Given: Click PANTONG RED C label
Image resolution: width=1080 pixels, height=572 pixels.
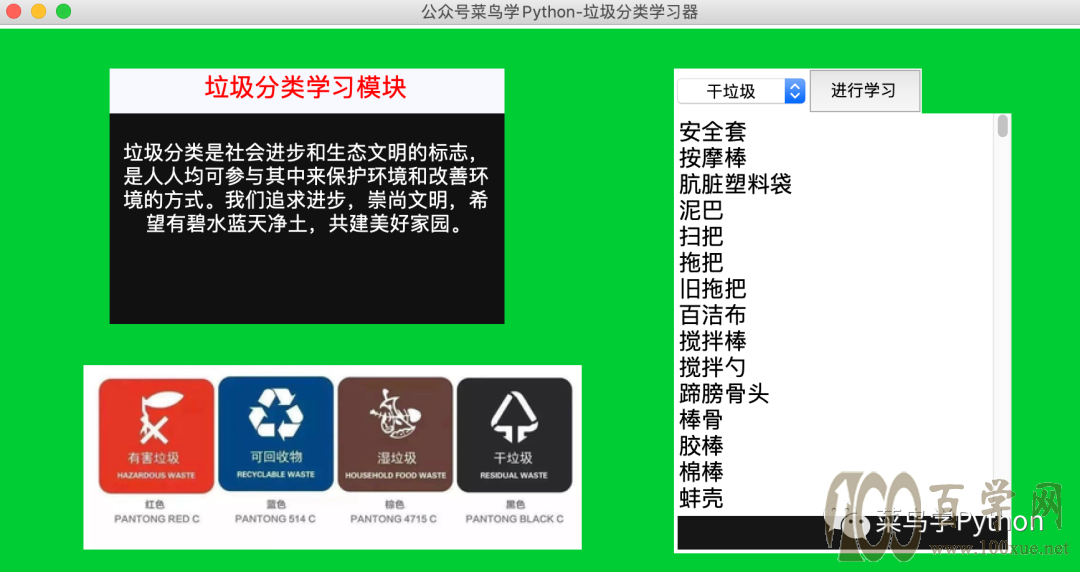Looking at the screenshot, I should pyautogui.click(x=156, y=518).
